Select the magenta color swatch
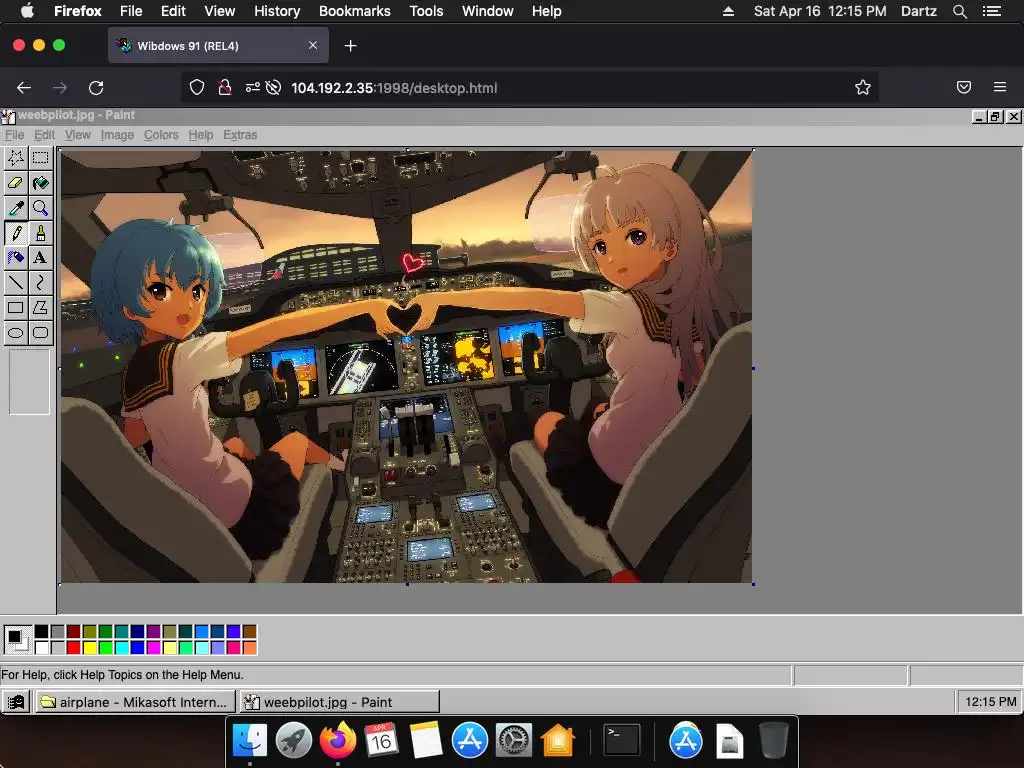 (x=153, y=648)
